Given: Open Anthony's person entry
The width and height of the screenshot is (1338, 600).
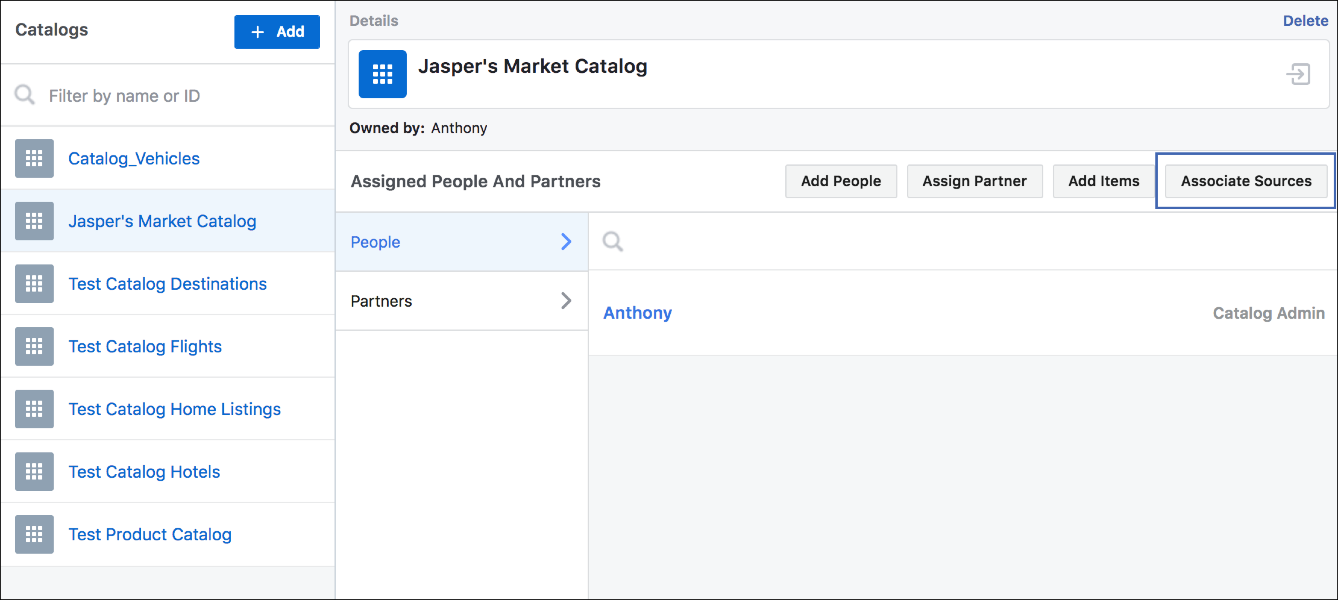Looking at the screenshot, I should tap(637, 313).
